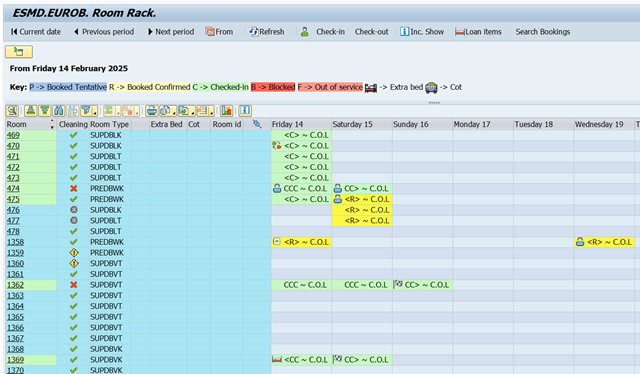
Task: Display the graphic bar chart icon
Action: 227,111
